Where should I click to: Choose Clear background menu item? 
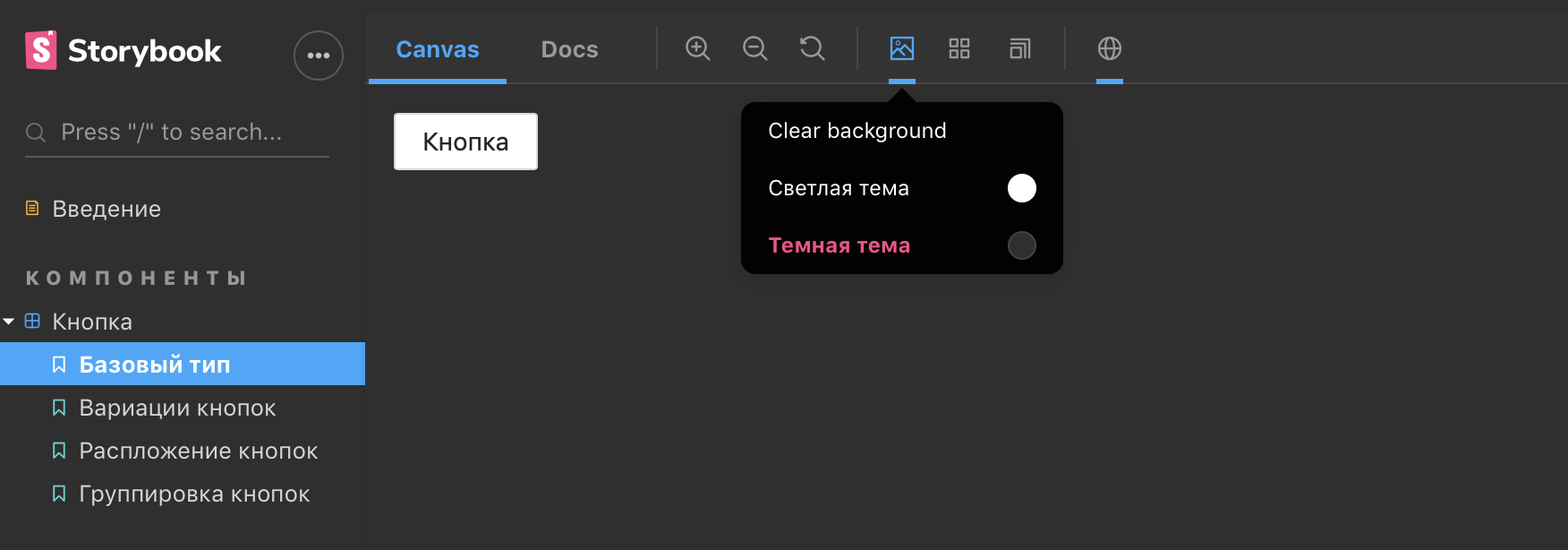902,131
